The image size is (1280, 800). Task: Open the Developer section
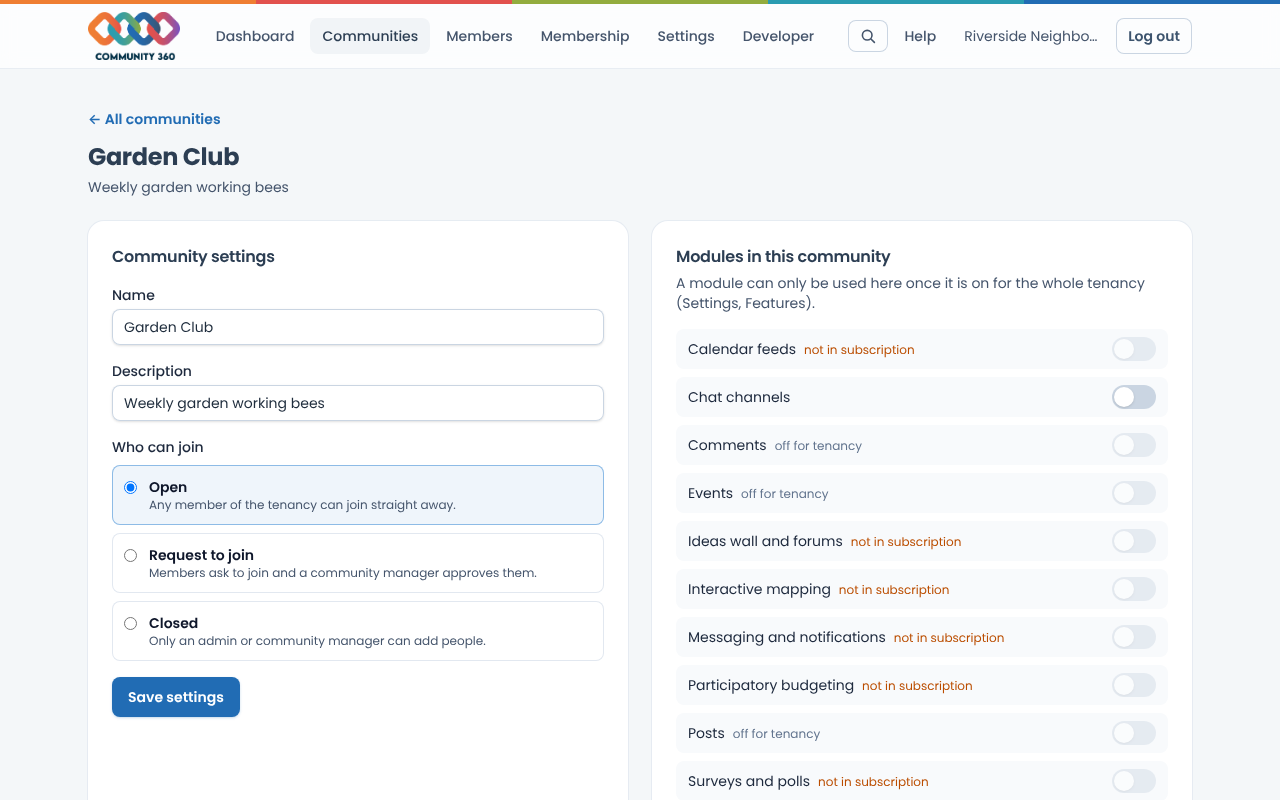(778, 36)
